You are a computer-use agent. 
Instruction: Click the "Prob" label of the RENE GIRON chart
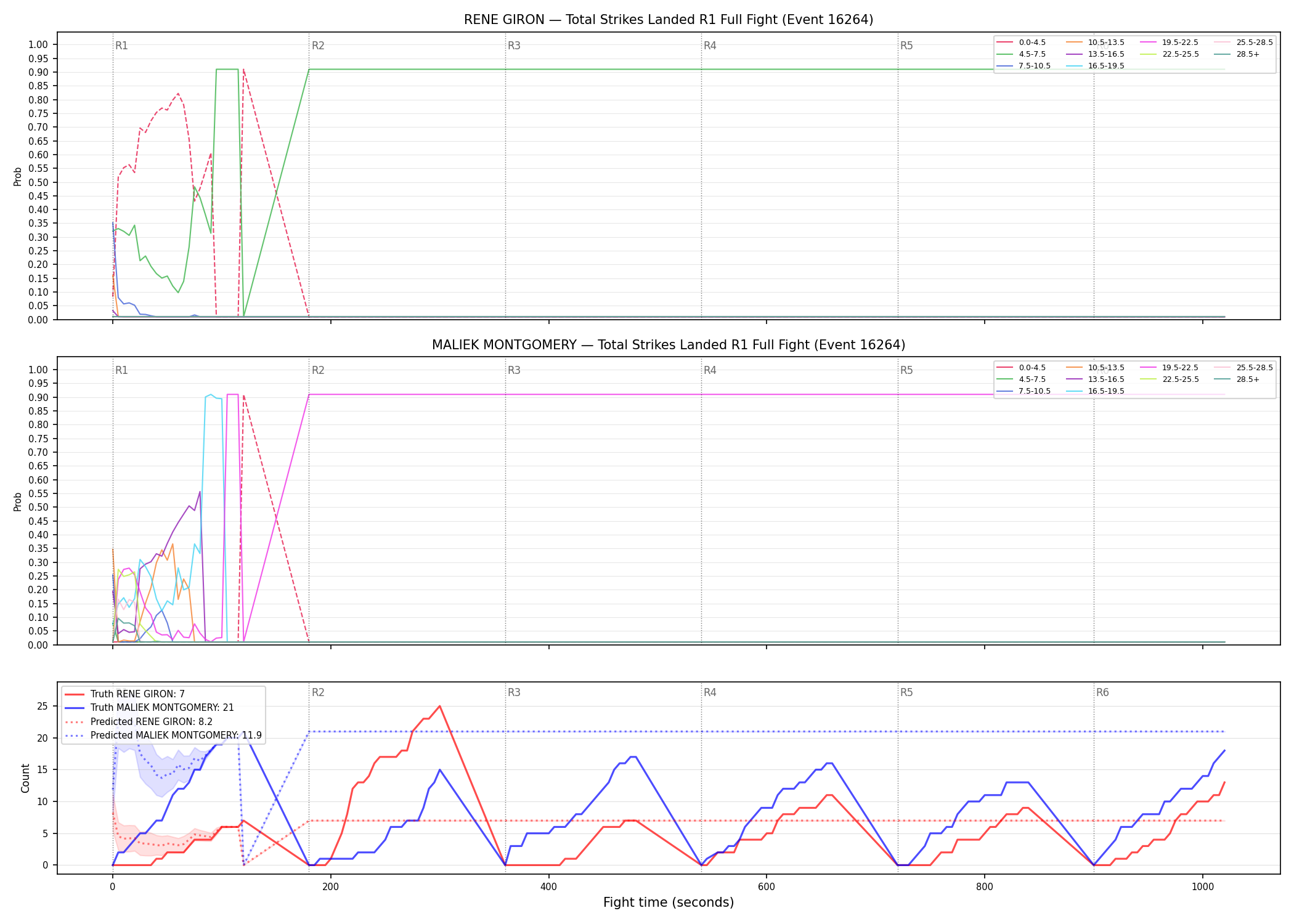[18, 176]
